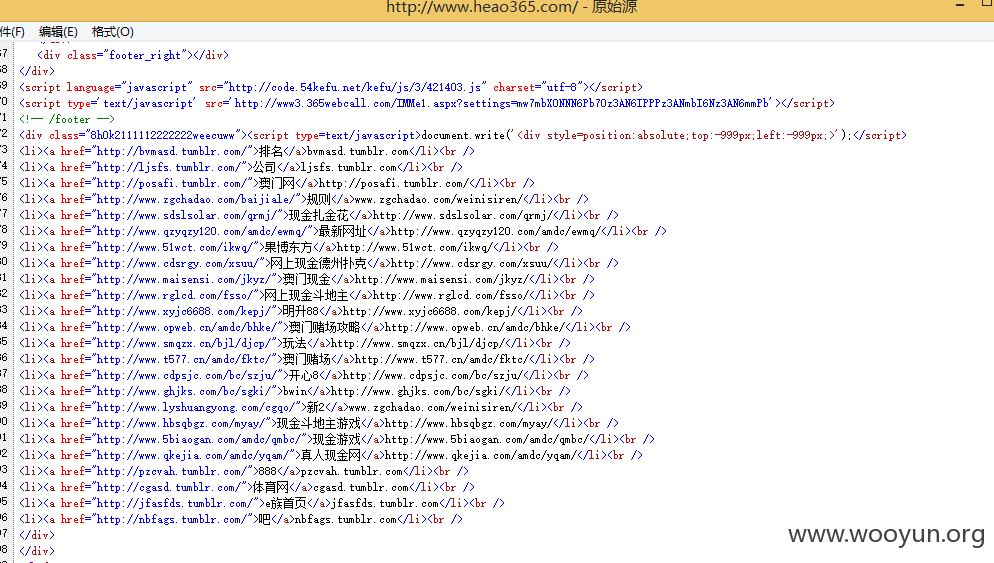The image size is (994, 563).
Task: Click the window title 原始源
Action: click(x=614, y=7)
